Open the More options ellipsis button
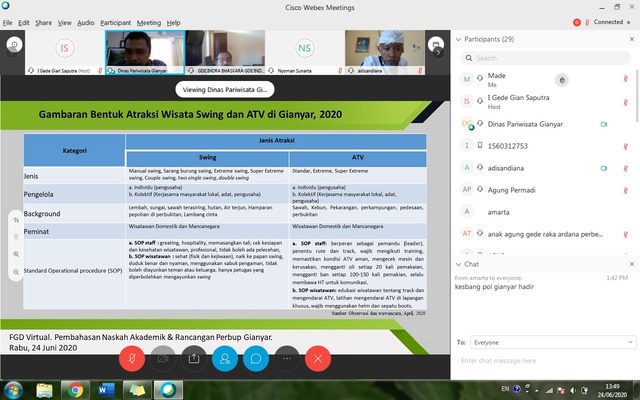 coord(286,357)
